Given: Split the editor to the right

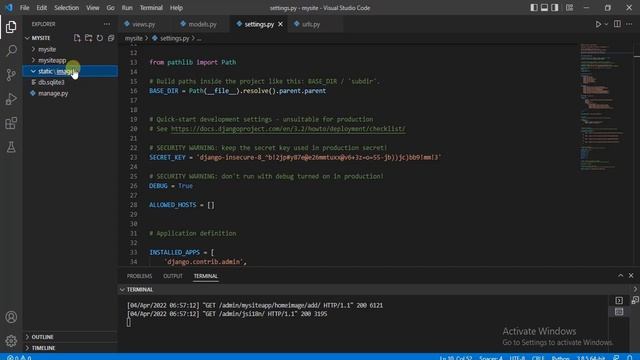Looking at the screenshot, I should point(617,24).
